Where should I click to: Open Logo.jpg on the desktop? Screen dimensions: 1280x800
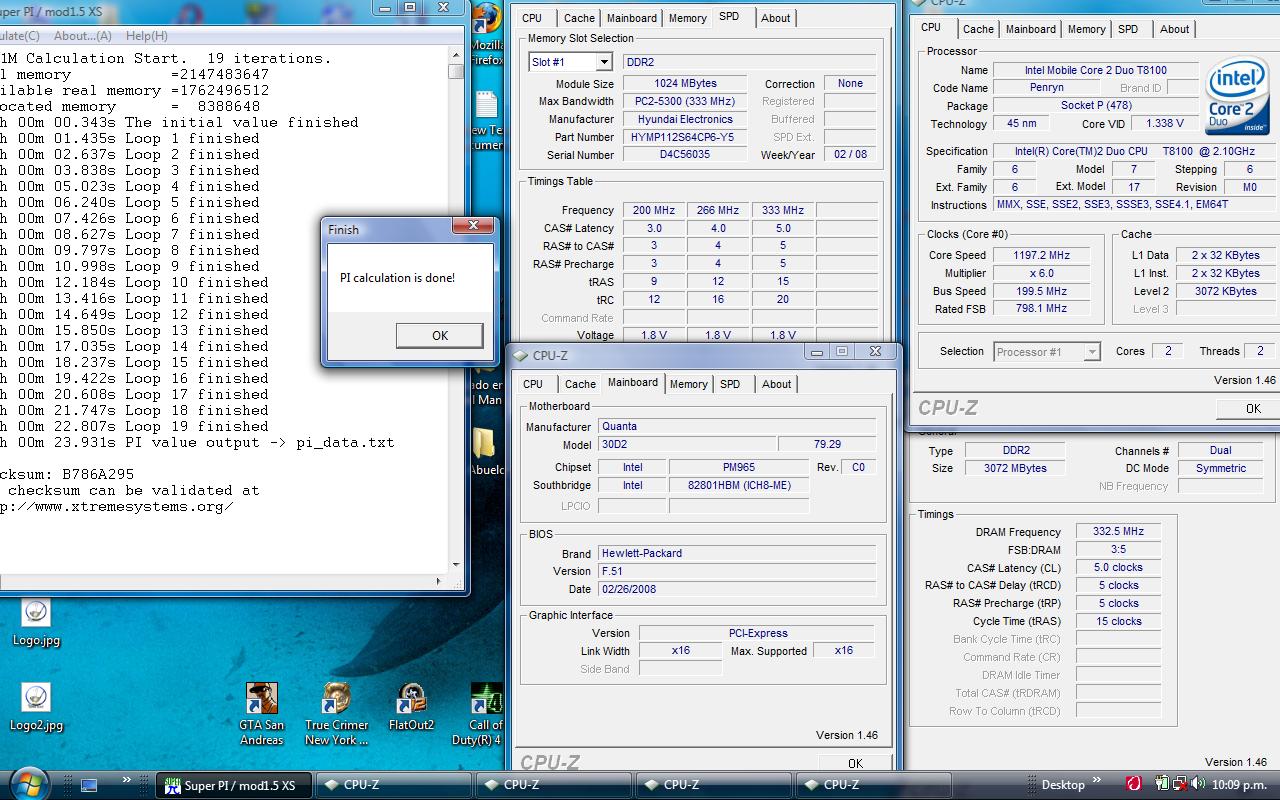(x=36, y=622)
